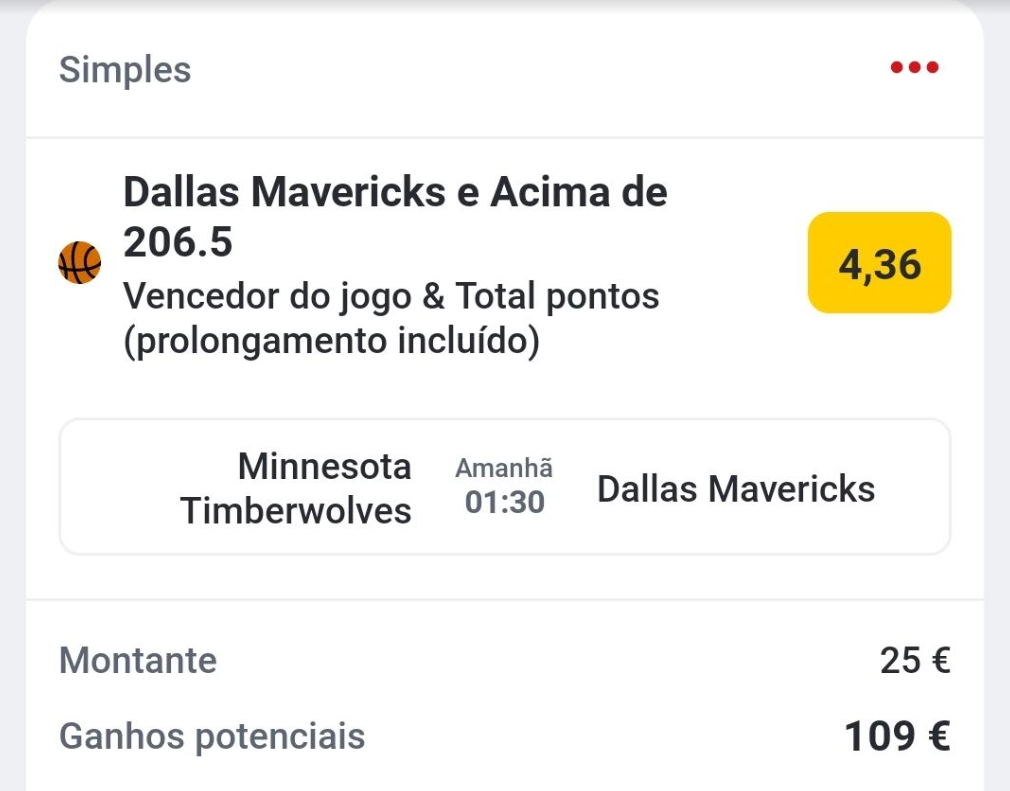
Task: Edit the 25 € stake amount
Action: [x=914, y=660]
